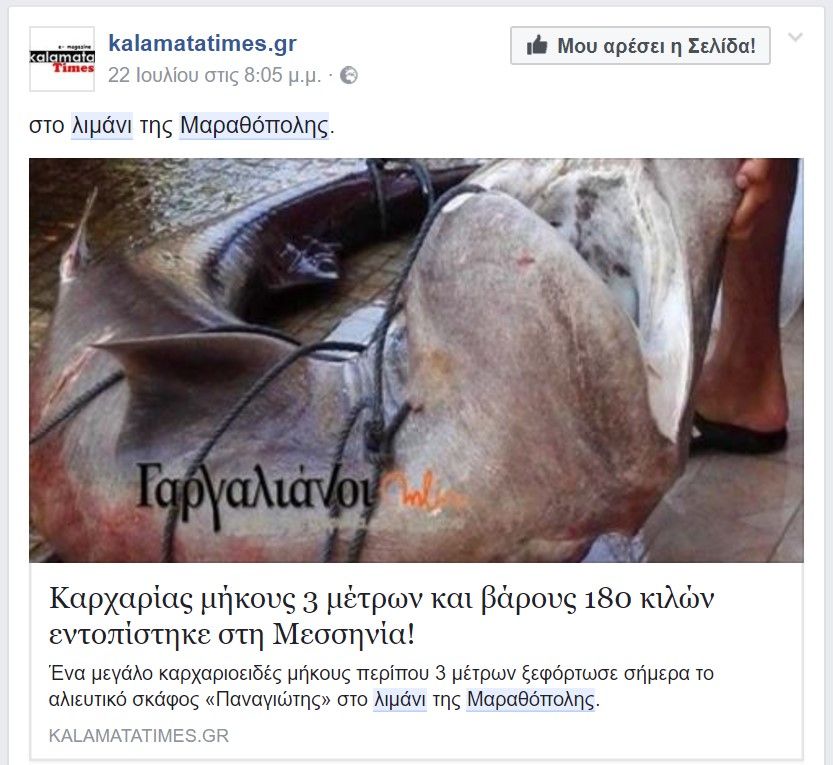
Task: Click the thumbs-up icon in the like button
Action: pyautogui.click(x=537, y=46)
